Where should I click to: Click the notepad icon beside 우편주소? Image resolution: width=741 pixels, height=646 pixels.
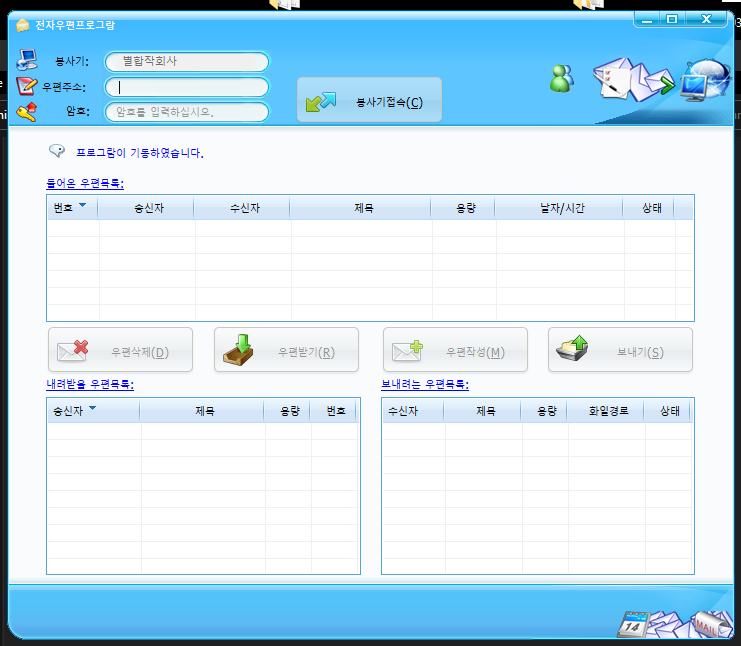pyautogui.click(x=27, y=86)
